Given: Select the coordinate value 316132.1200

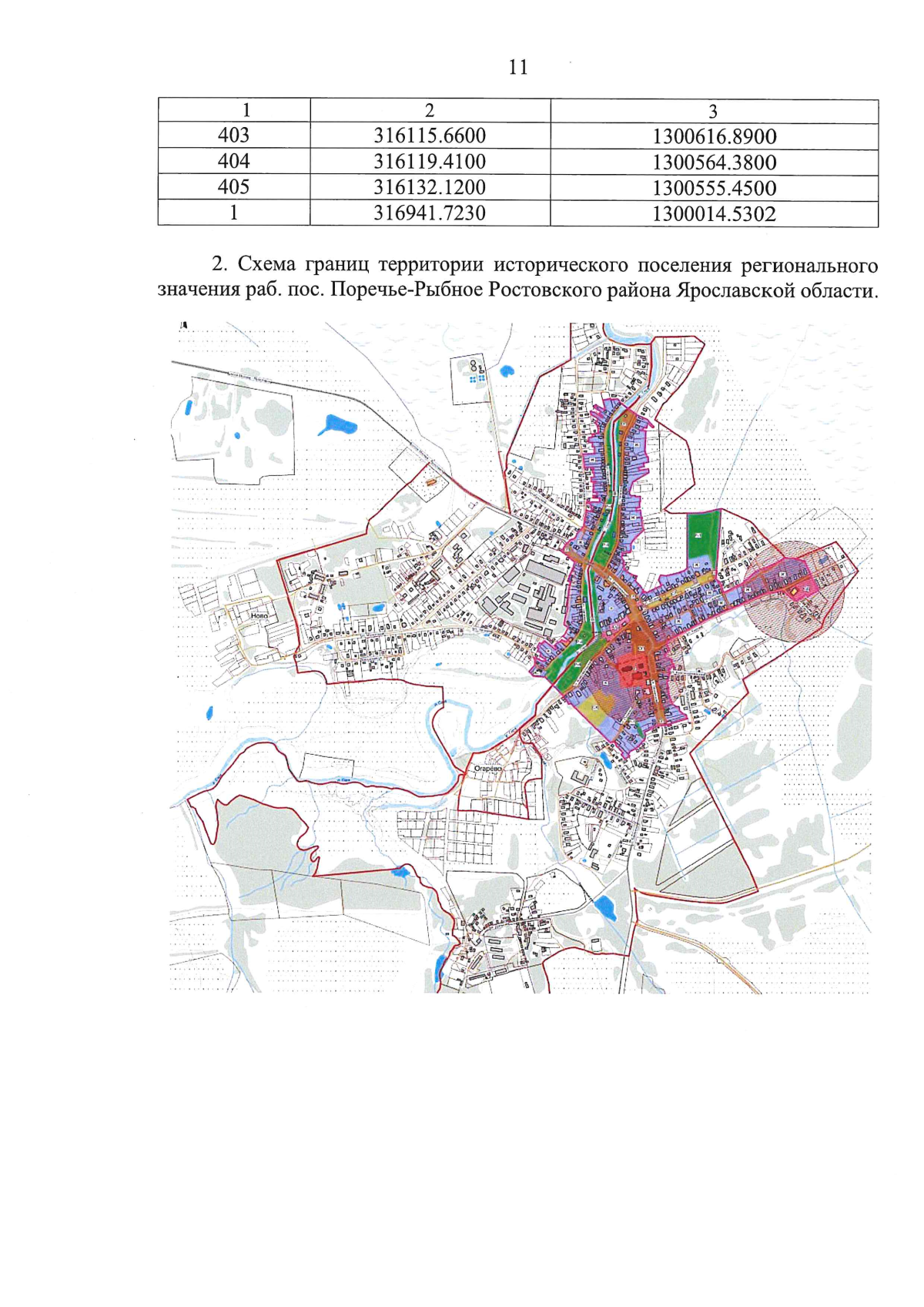Looking at the screenshot, I should tap(430, 187).
